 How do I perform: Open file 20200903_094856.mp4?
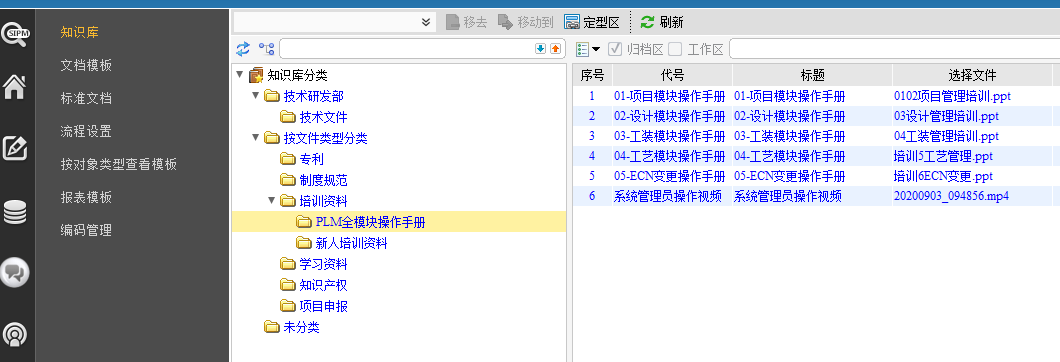[951, 196]
